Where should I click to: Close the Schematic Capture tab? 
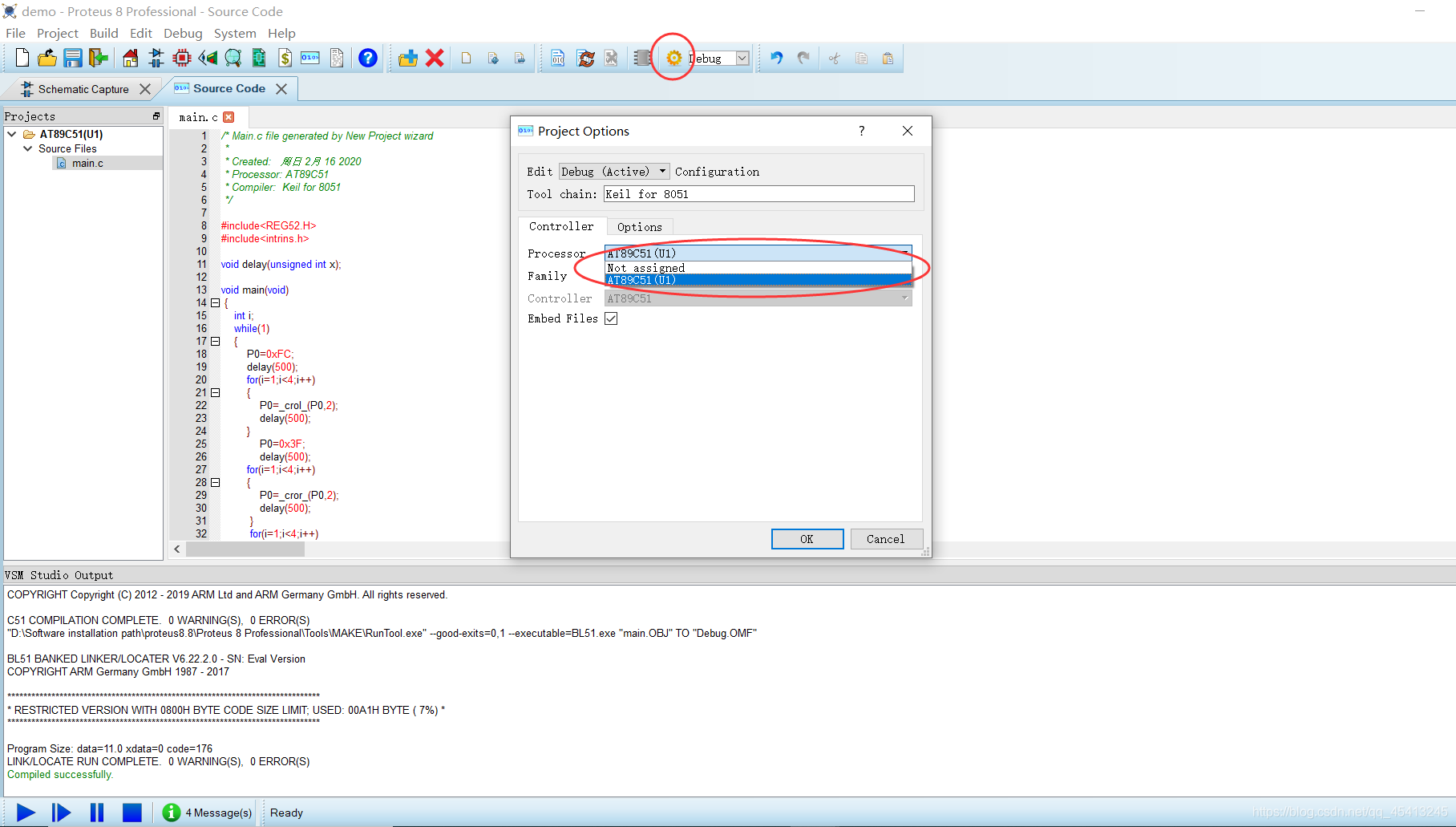[145, 89]
